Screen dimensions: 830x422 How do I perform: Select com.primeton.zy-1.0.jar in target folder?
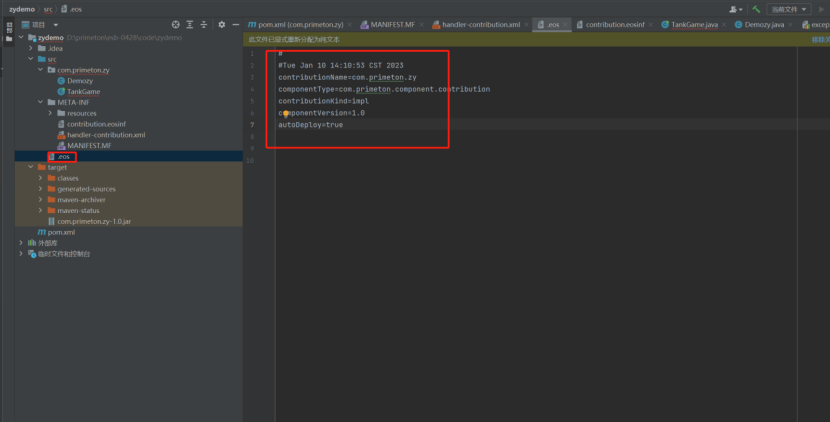(92, 221)
